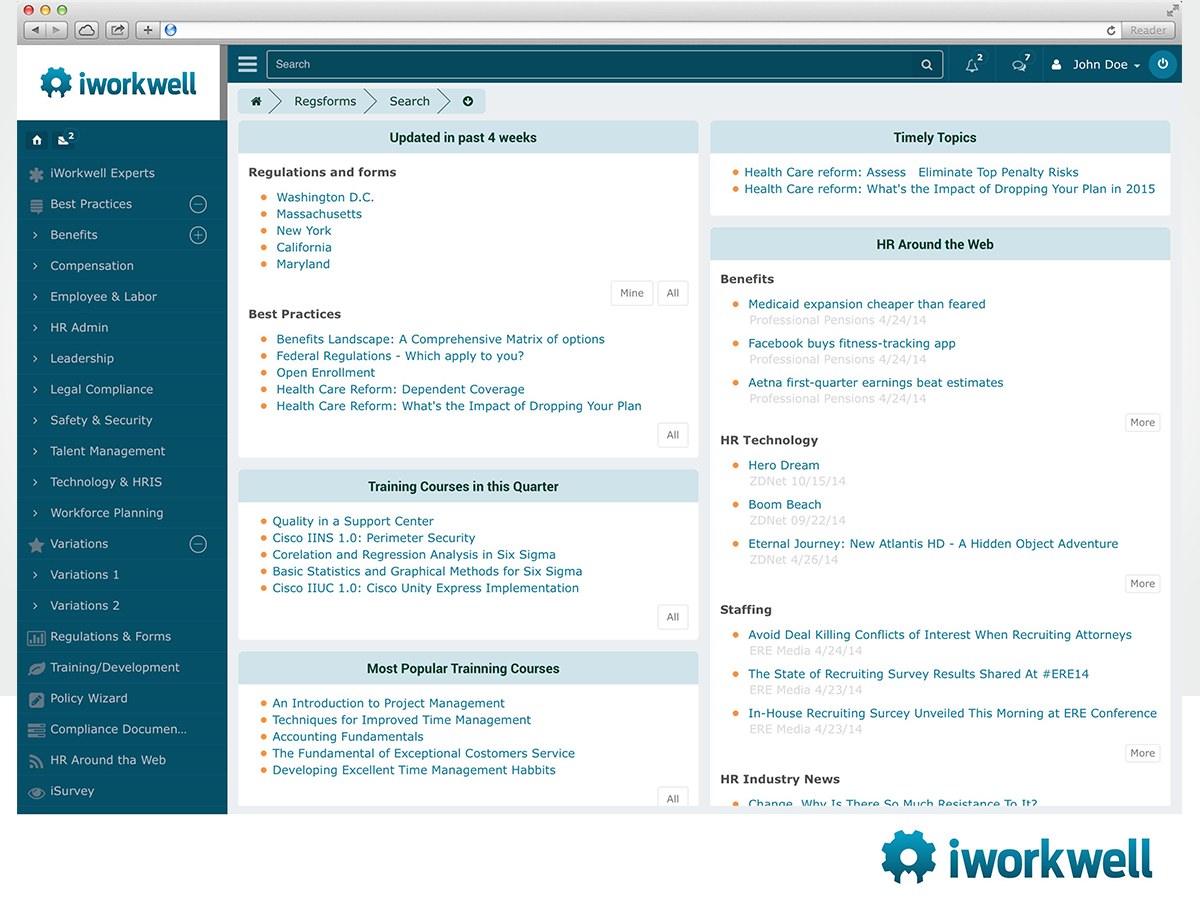Select the home icon in the sidebar
The width and height of the screenshot is (1200, 900).
tap(36, 140)
